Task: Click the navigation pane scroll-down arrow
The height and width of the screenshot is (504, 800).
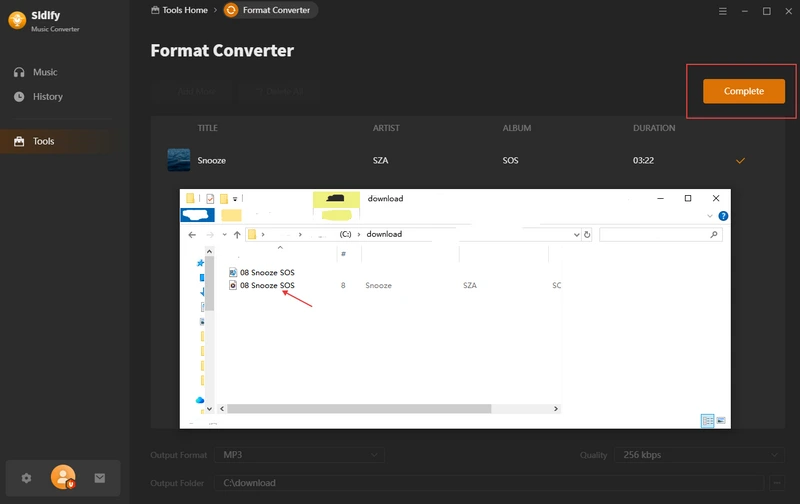Action: click(x=209, y=409)
